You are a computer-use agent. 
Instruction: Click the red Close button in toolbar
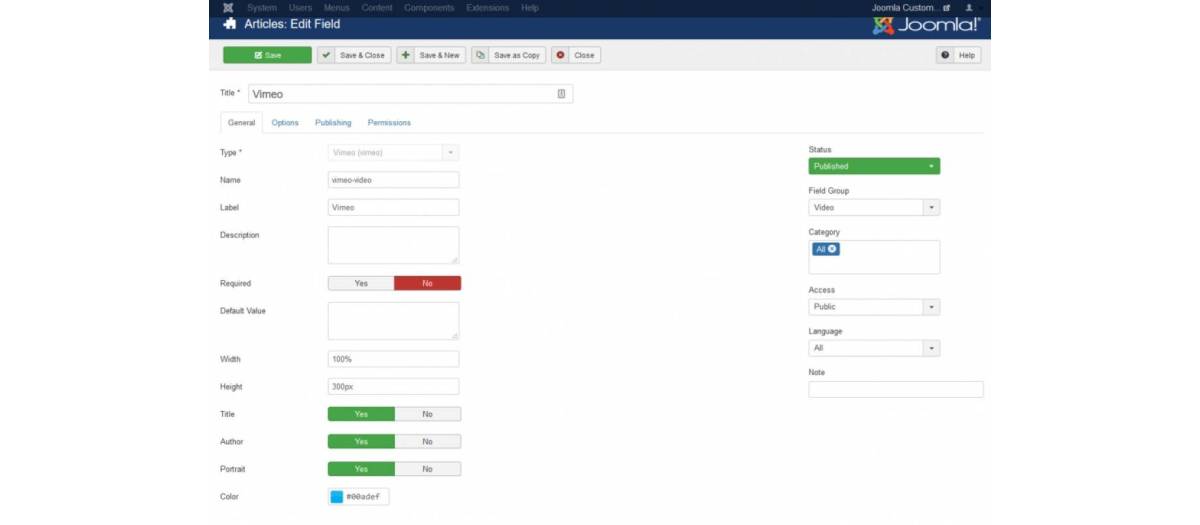(x=576, y=55)
